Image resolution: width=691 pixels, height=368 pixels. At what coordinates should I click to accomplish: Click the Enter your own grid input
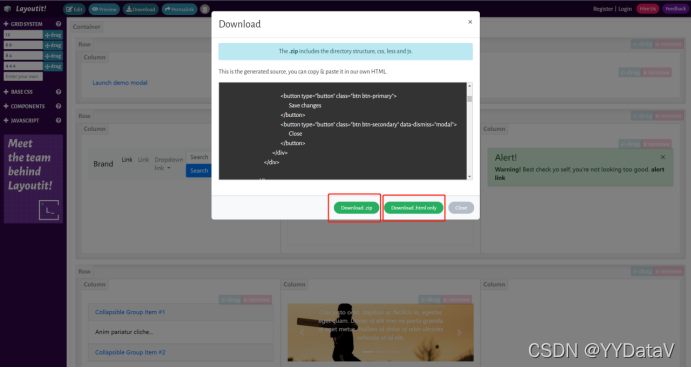pyautogui.click(x=23, y=77)
